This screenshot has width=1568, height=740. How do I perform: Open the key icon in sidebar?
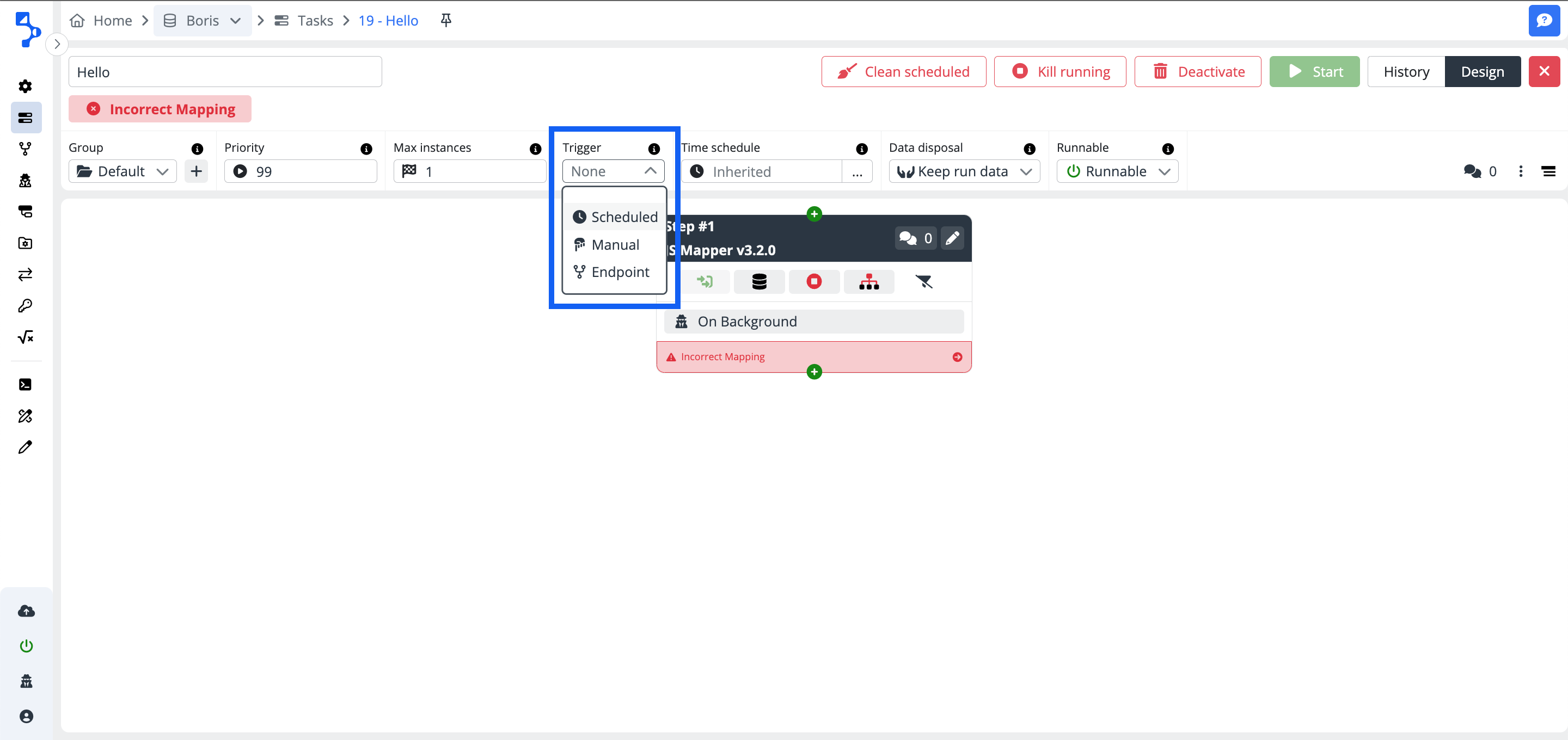(x=26, y=305)
